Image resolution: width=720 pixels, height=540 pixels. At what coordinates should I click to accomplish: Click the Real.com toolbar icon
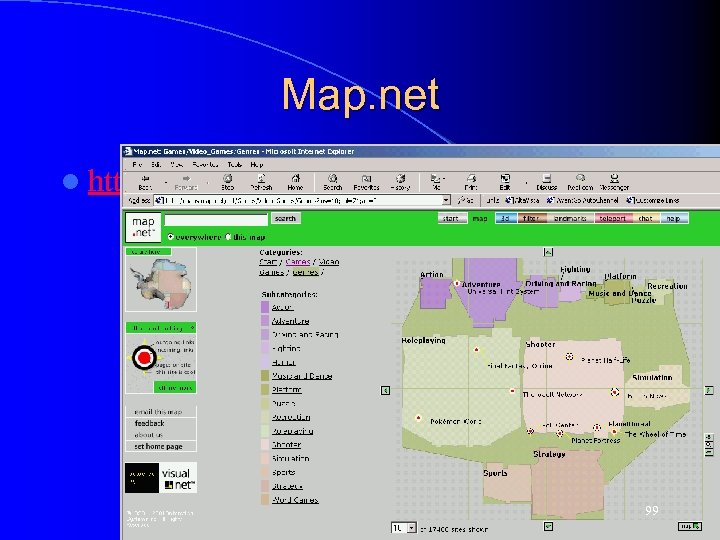(x=580, y=182)
